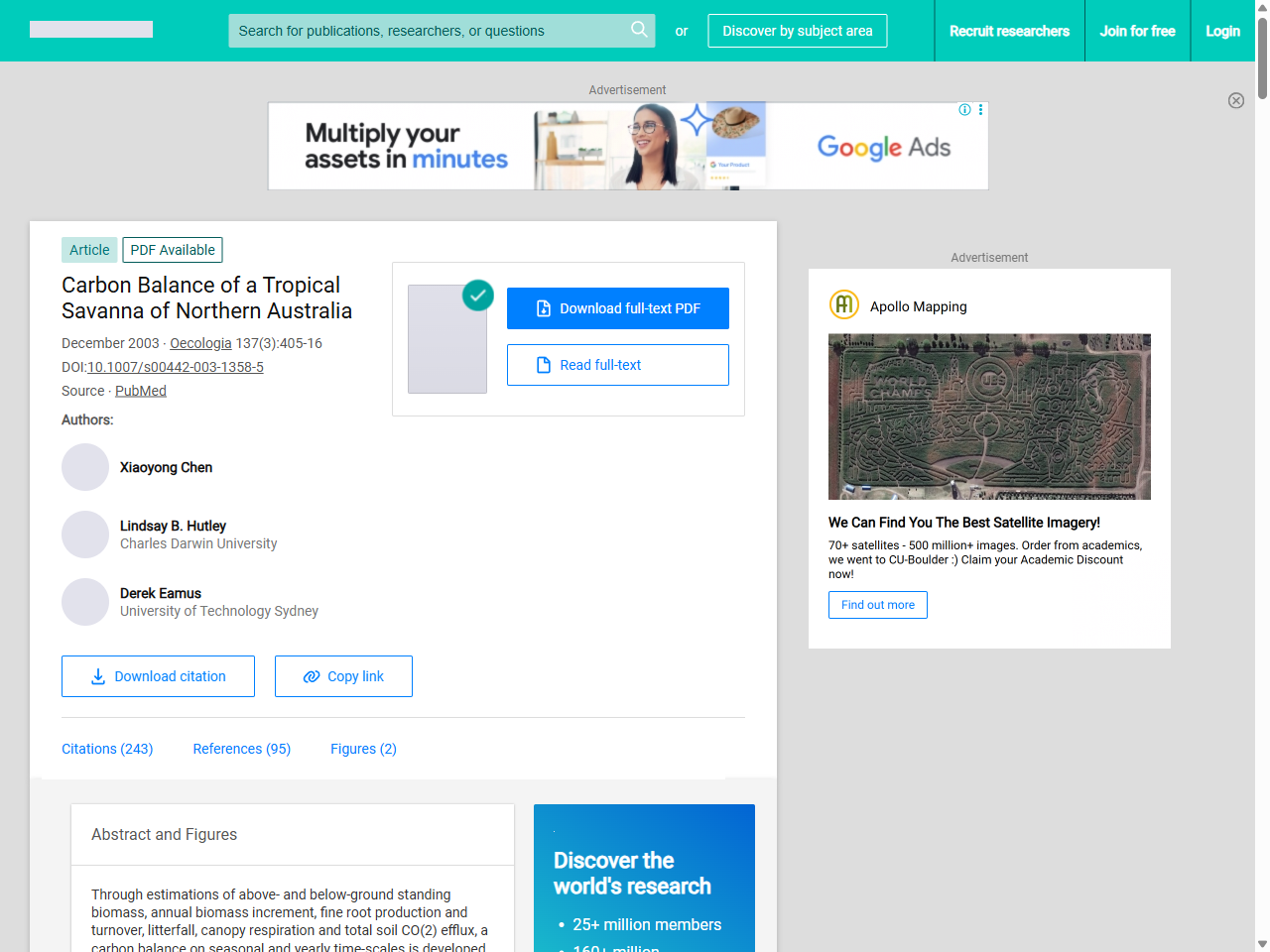Image resolution: width=1270 pixels, height=952 pixels.
Task: Click the Copy link button
Action: pyautogui.click(x=343, y=676)
